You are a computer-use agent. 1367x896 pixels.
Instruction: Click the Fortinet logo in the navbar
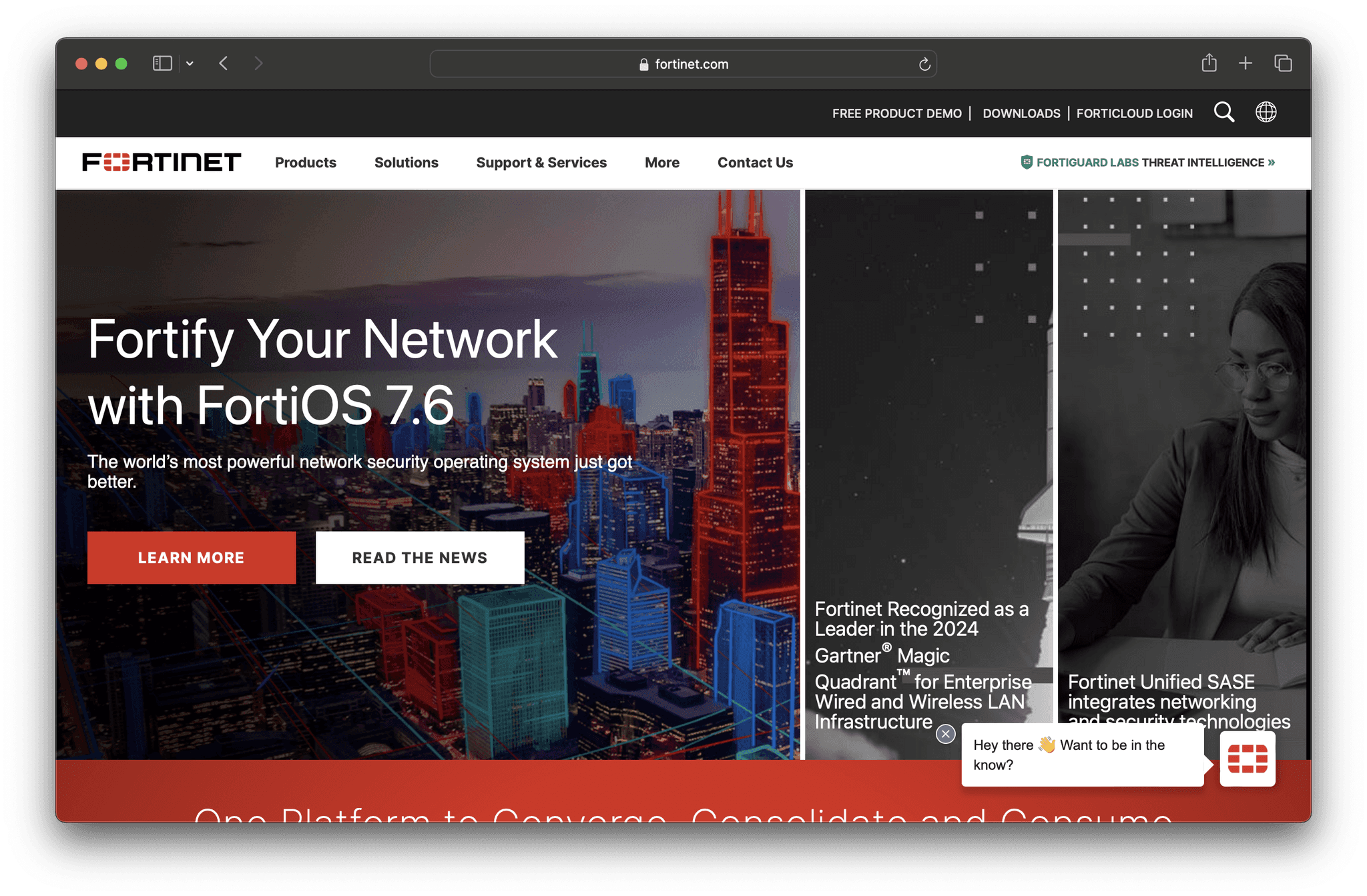[x=162, y=161]
